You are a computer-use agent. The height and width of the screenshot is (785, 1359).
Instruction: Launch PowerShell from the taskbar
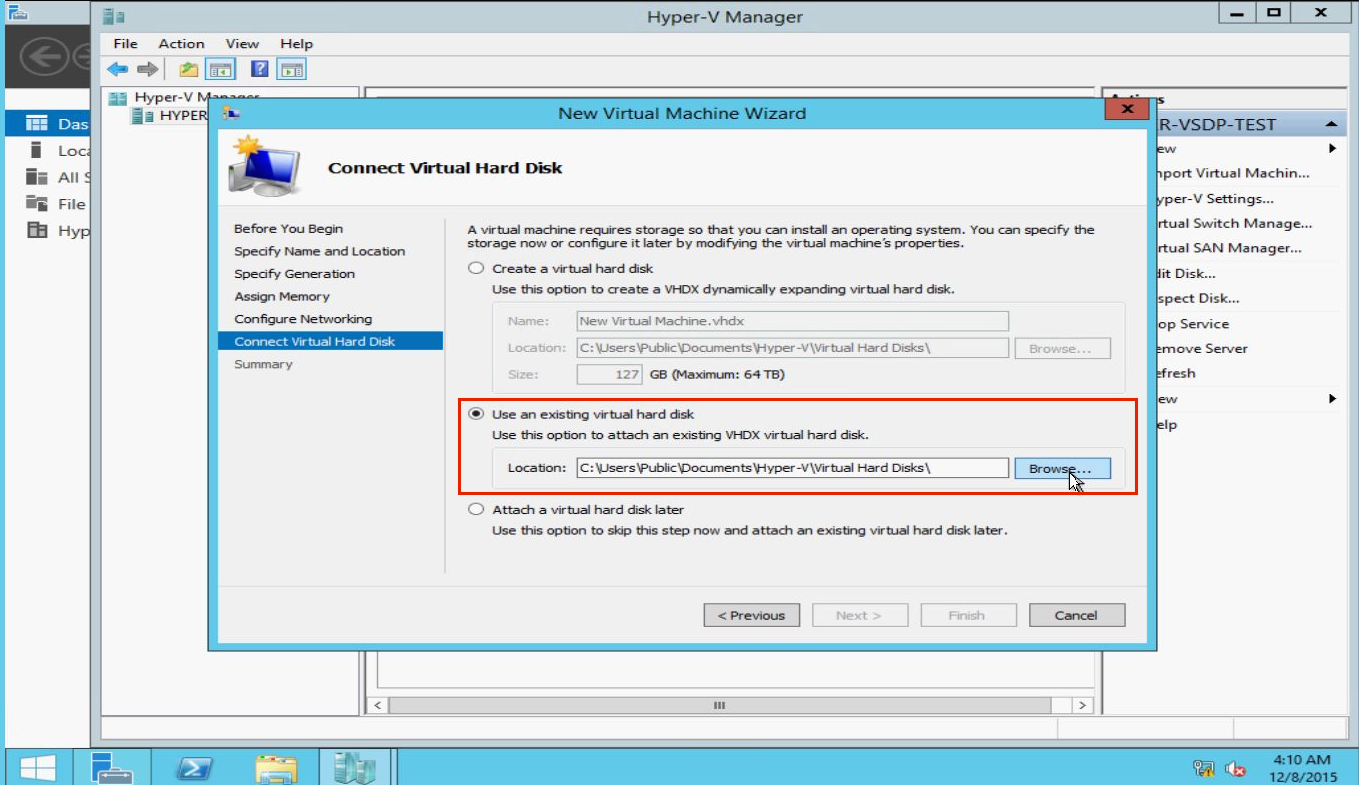tap(195, 768)
